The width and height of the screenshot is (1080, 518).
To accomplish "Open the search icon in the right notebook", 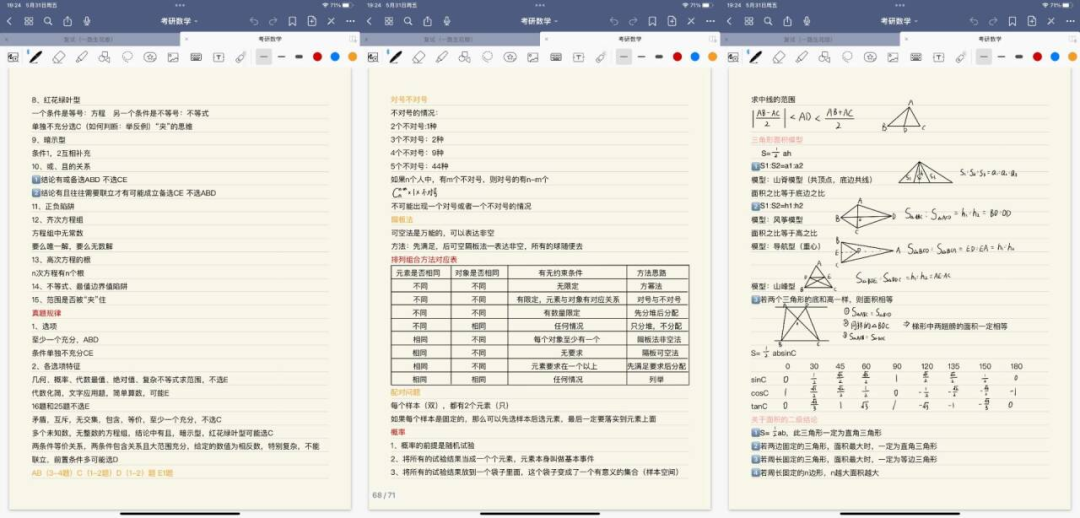I will coord(769,20).
